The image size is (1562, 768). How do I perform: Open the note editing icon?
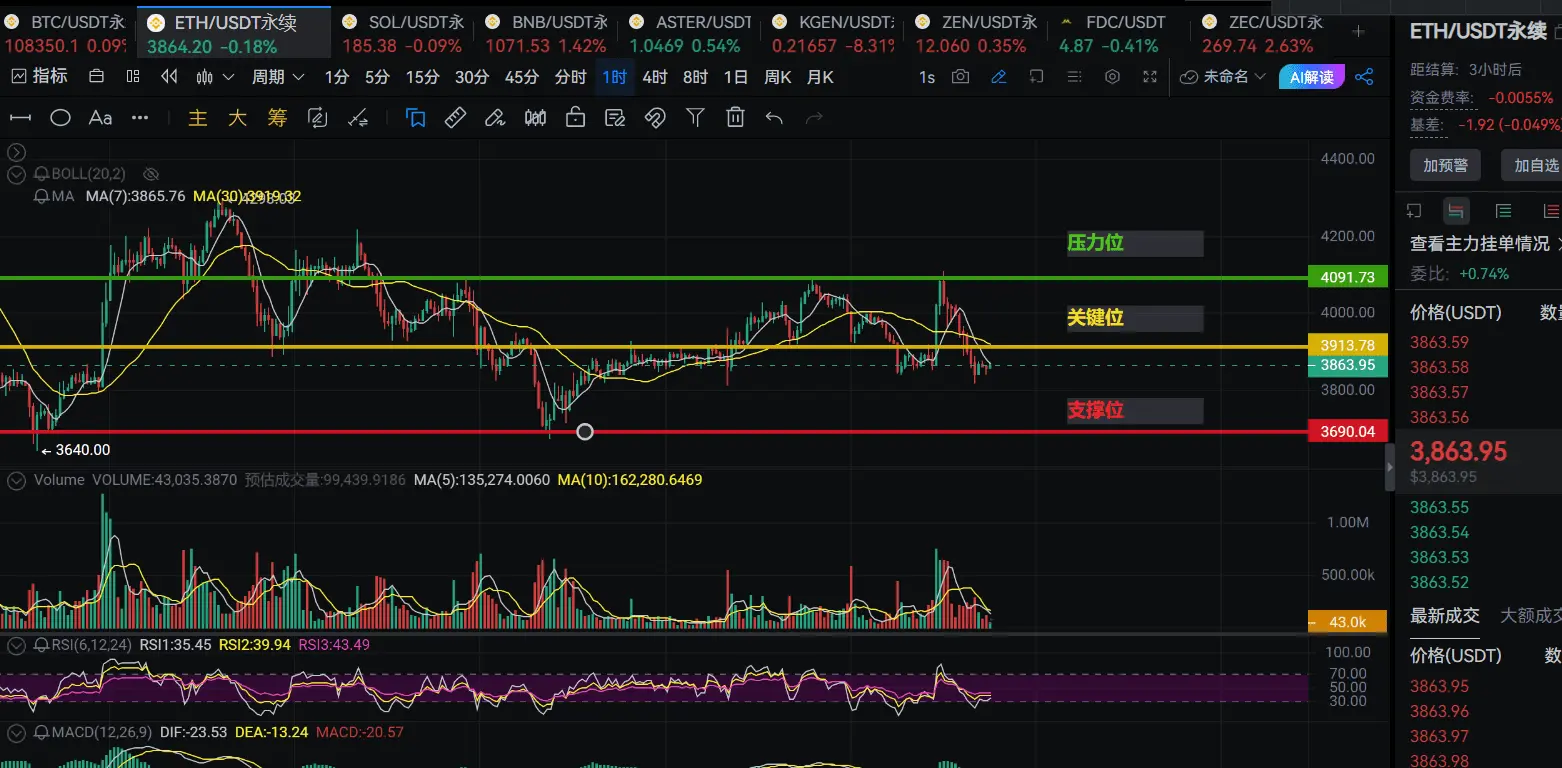pyautogui.click(x=615, y=118)
